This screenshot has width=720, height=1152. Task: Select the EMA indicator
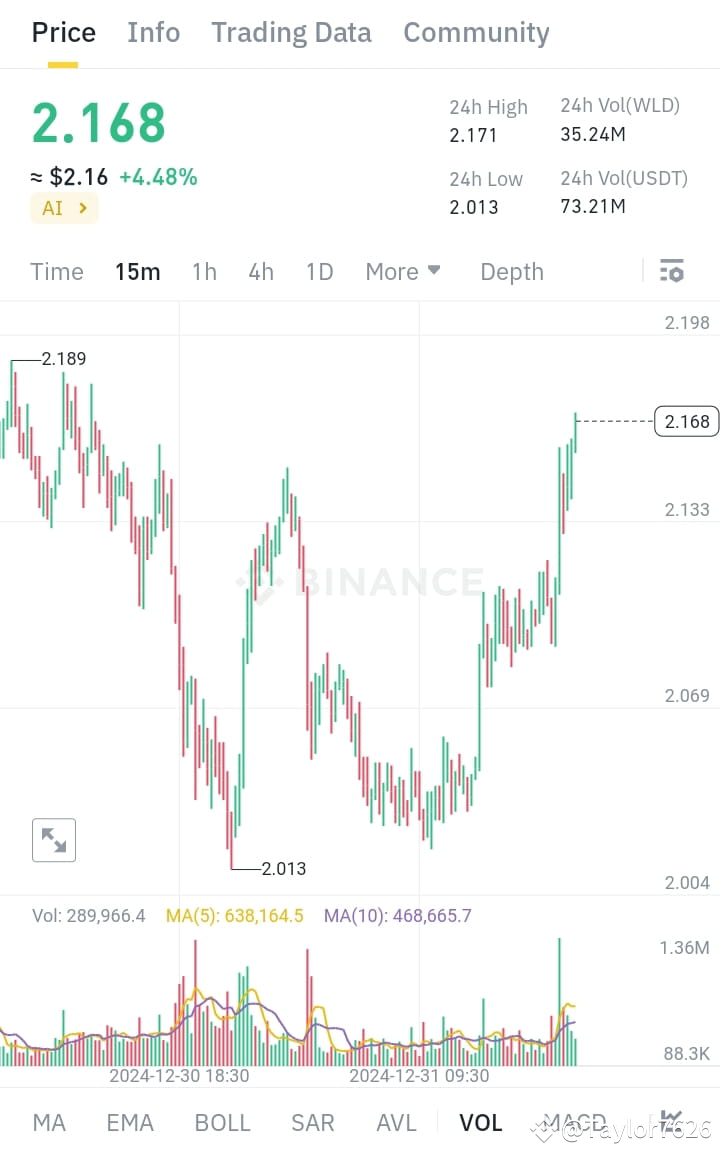pyautogui.click(x=130, y=1122)
